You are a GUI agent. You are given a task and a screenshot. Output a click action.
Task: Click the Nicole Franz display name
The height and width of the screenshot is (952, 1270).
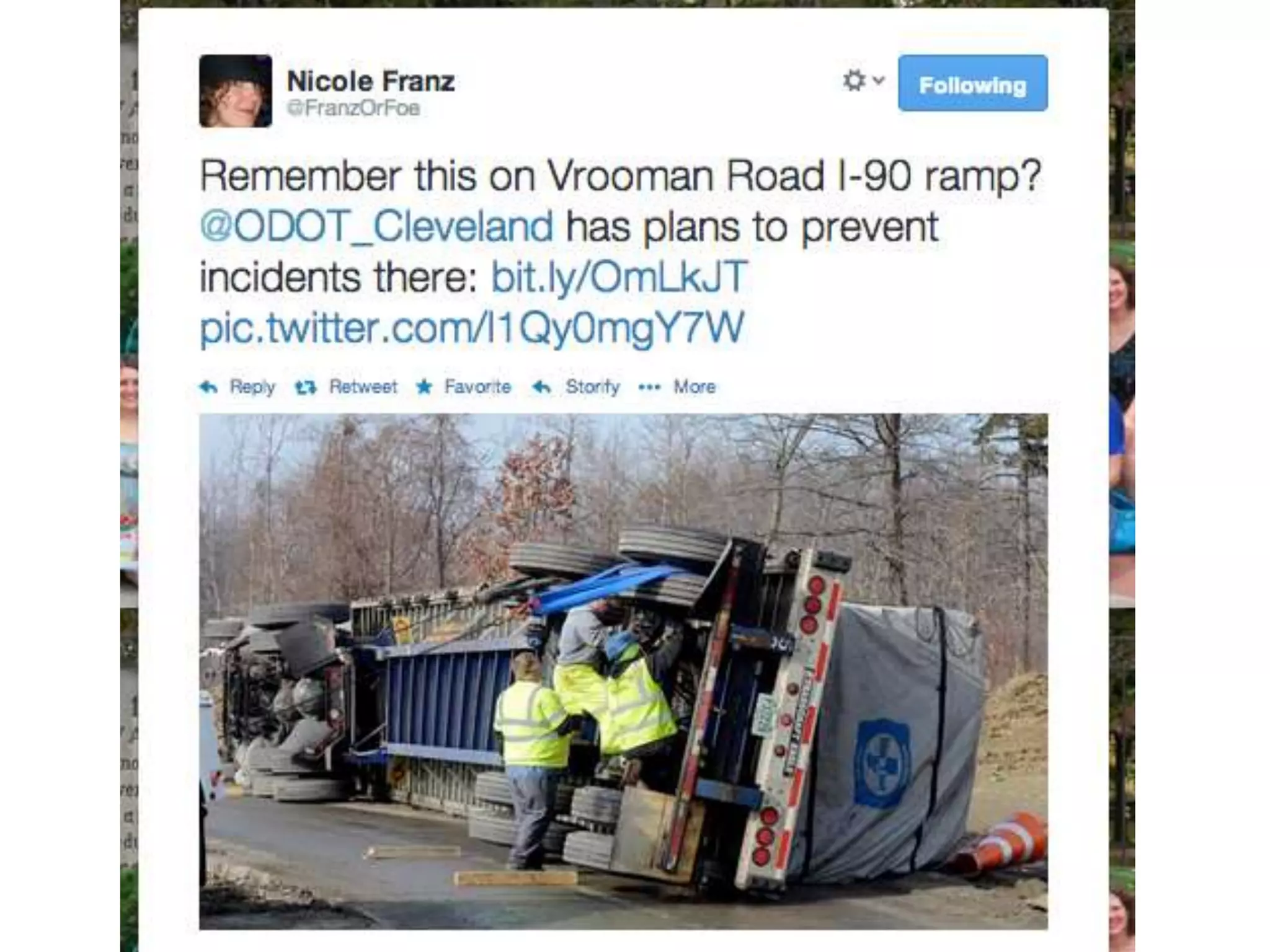371,81
